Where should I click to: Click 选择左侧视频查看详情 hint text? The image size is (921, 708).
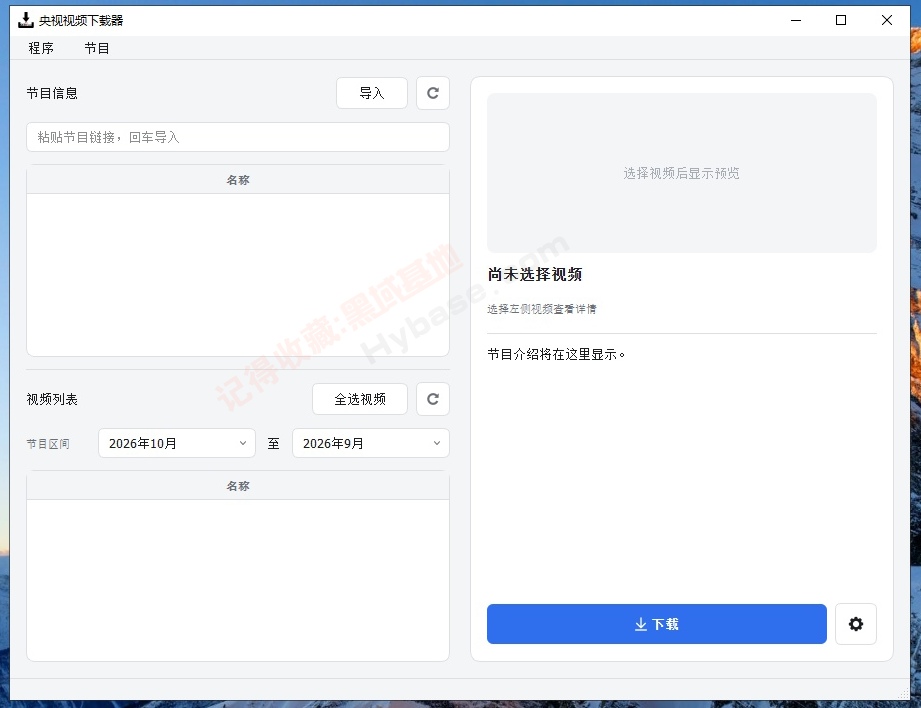click(542, 309)
